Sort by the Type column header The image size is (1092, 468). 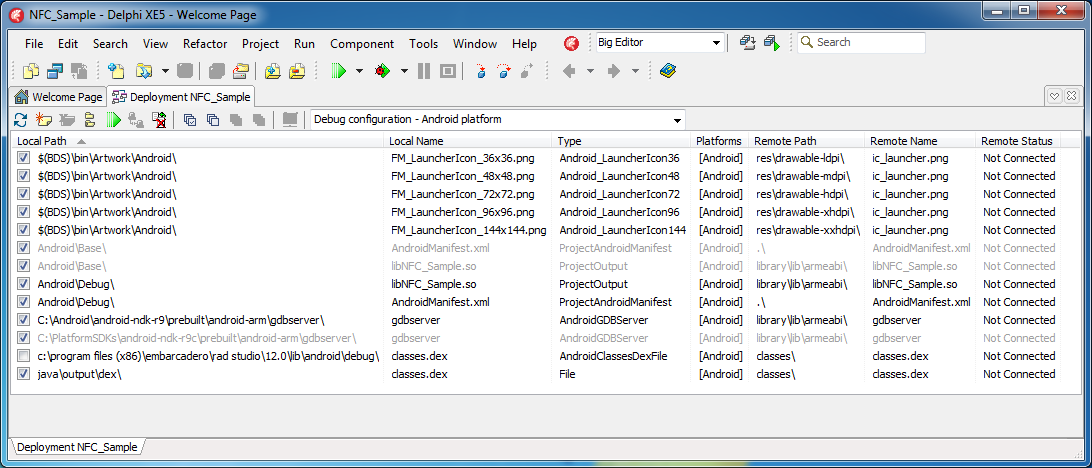pos(622,141)
